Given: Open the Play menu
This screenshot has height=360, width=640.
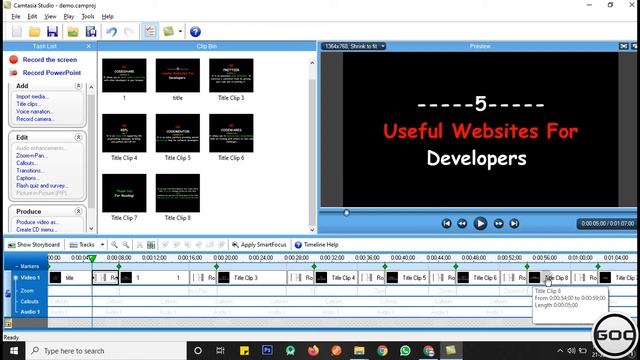Looking at the screenshot, I should pos(69,16).
